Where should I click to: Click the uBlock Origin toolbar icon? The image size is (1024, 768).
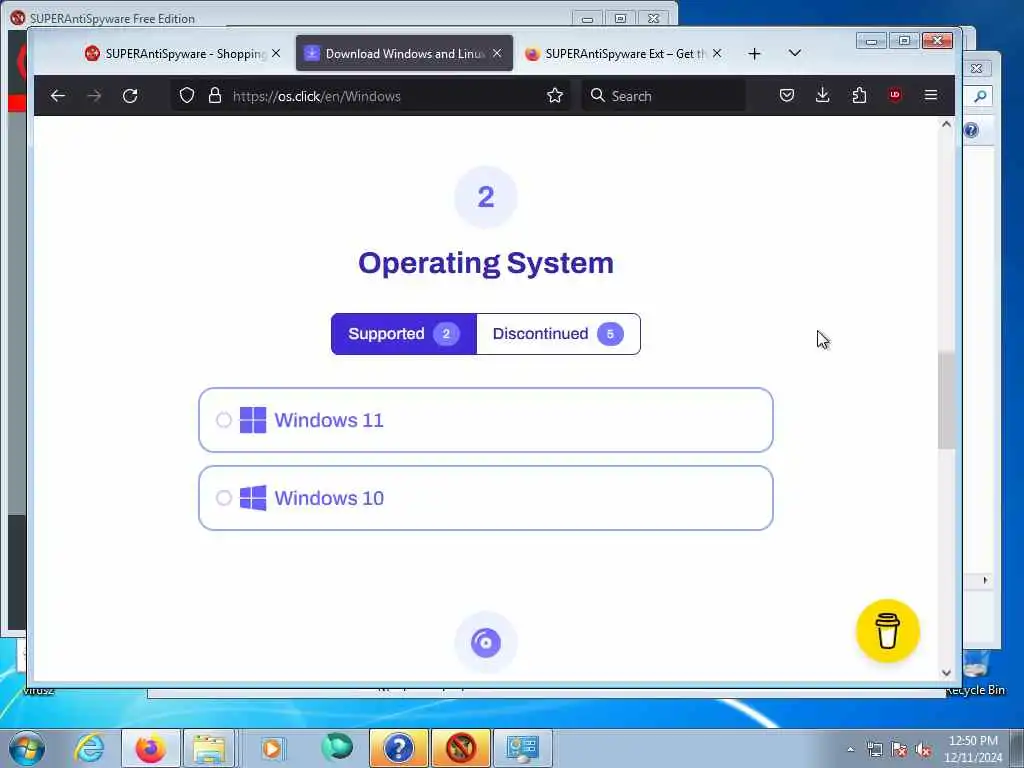(895, 95)
